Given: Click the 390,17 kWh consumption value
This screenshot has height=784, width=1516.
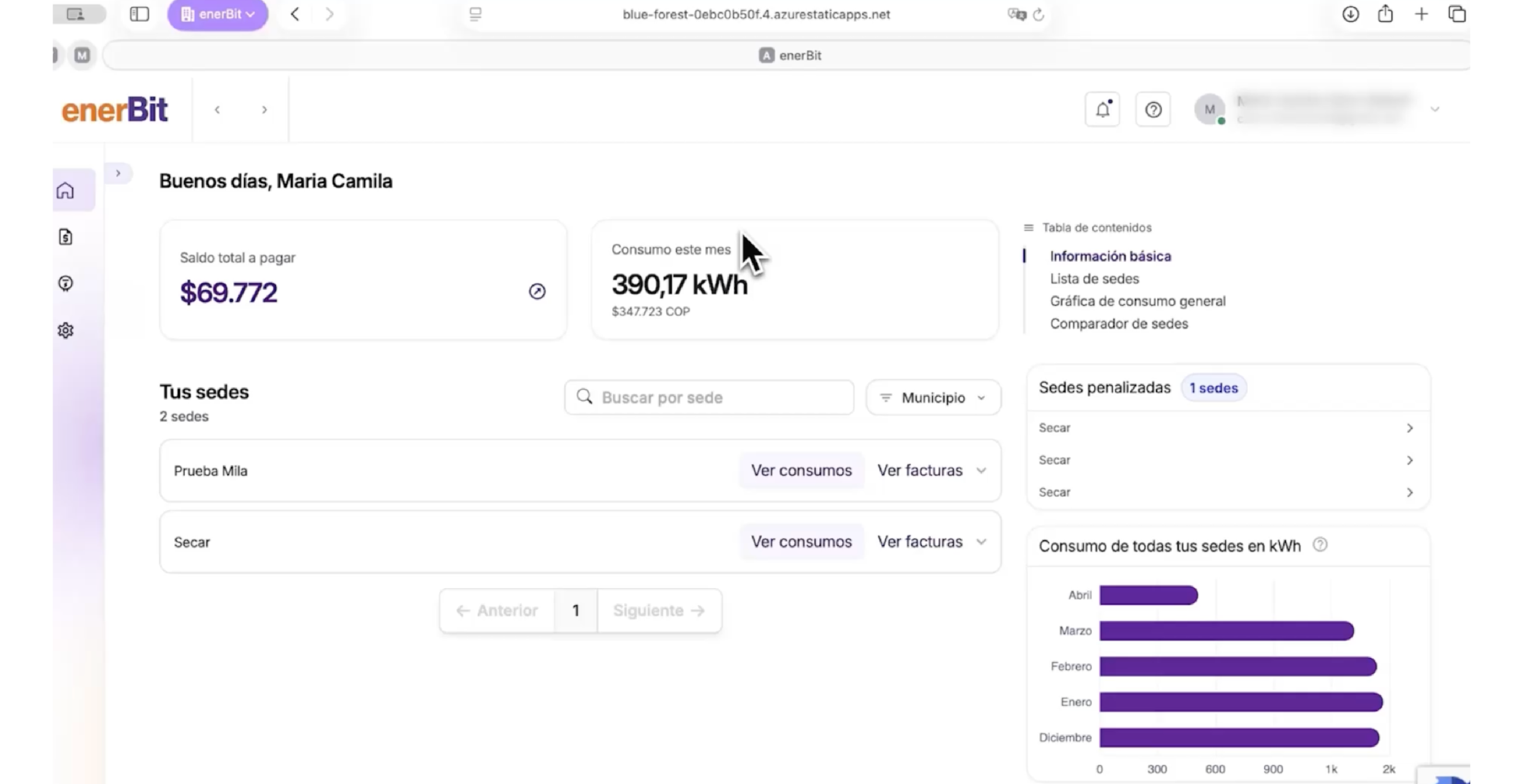Looking at the screenshot, I should coord(679,285).
